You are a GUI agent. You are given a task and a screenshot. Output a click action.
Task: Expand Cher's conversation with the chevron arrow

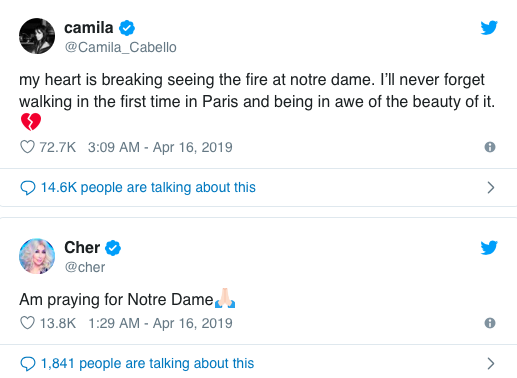(x=491, y=364)
